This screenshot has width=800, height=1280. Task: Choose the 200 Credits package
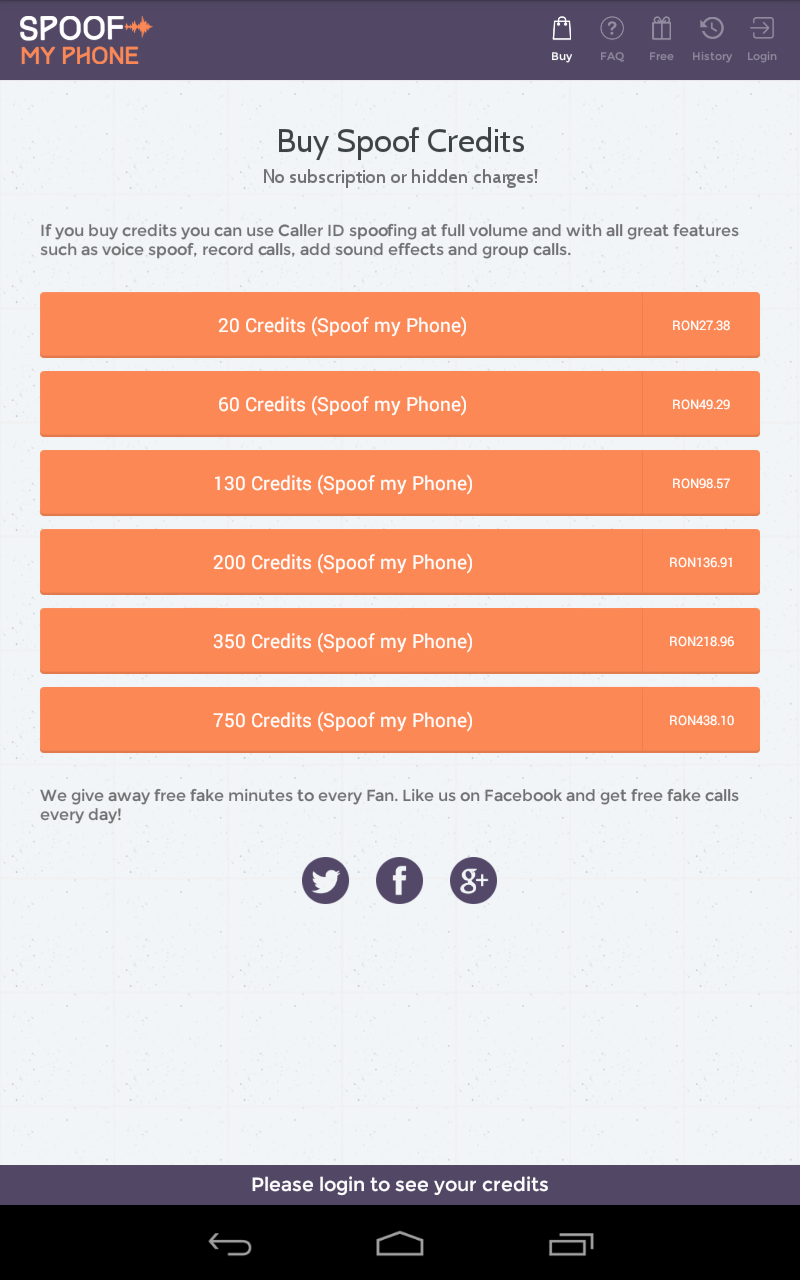(x=342, y=562)
